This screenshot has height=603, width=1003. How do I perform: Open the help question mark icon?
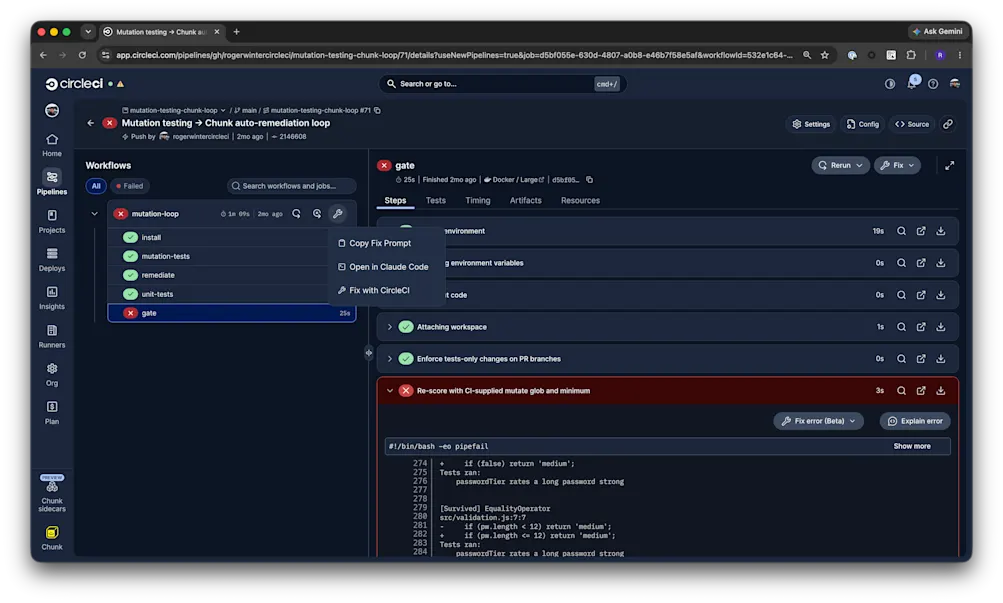[x=933, y=84]
